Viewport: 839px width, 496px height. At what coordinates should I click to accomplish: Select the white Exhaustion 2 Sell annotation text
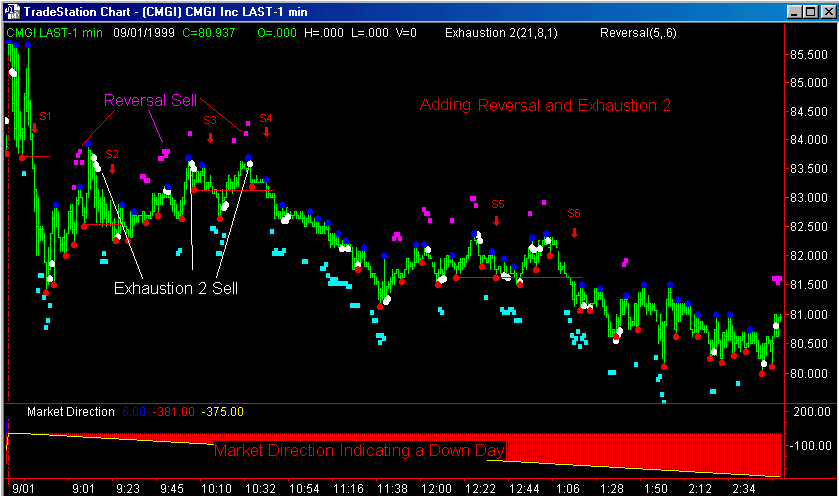[x=176, y=288]
